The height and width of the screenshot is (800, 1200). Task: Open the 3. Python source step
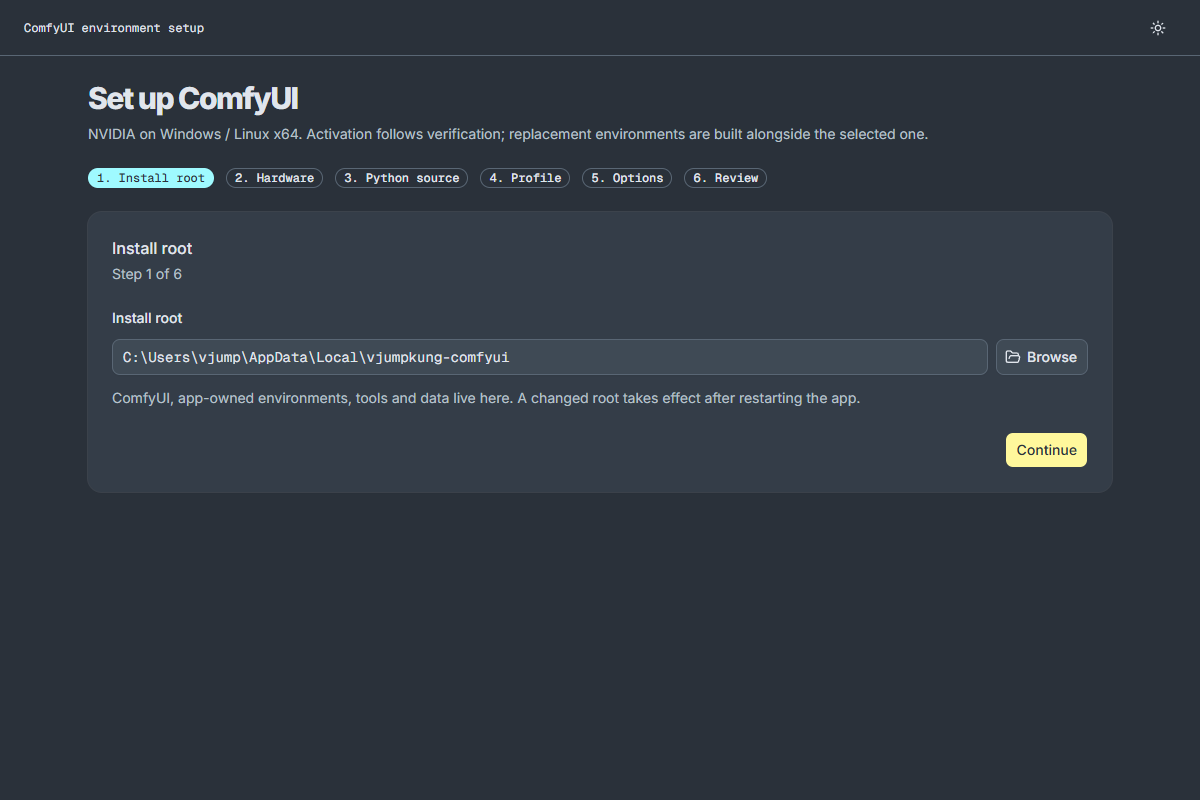click(x=401, y=178)
